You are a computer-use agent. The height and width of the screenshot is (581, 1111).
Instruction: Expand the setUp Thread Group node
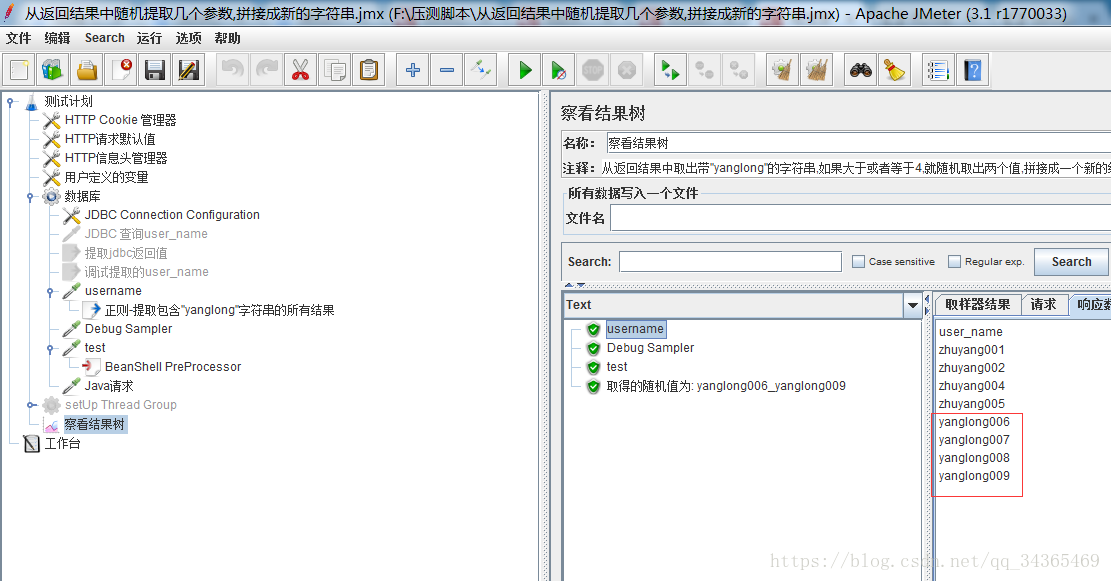coord(30,405)
